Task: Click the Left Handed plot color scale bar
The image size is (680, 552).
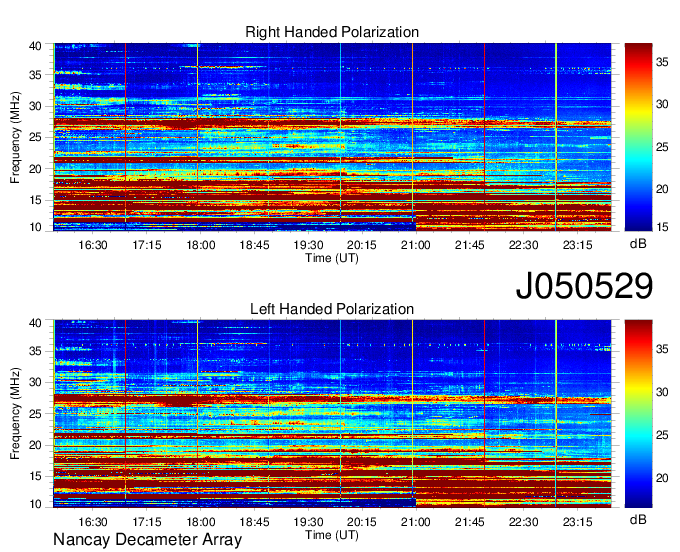Action: [x=638, y=414]
